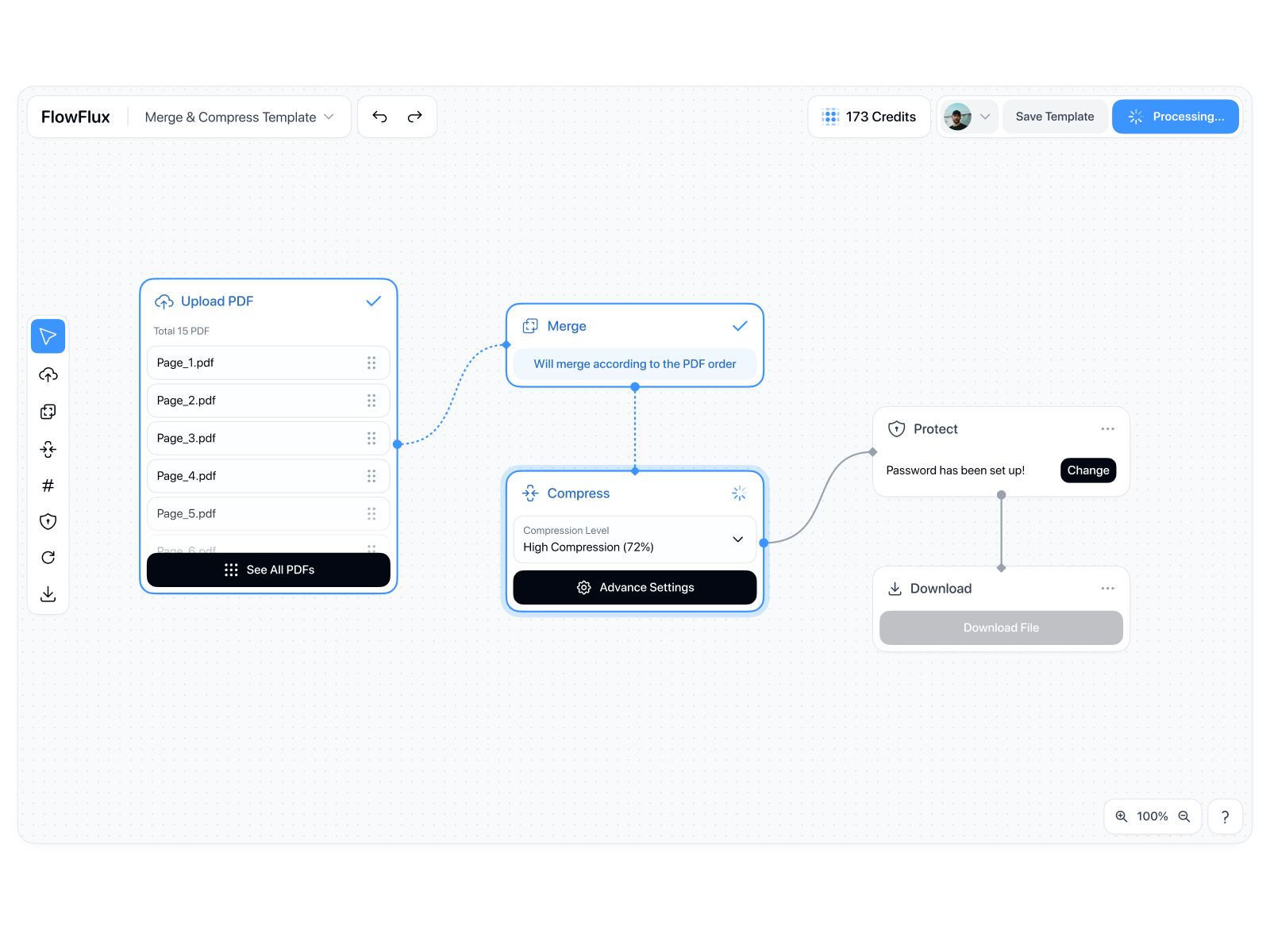Click the undo arrow
This screenshot has width=1270, height=952.
(379, 117)
